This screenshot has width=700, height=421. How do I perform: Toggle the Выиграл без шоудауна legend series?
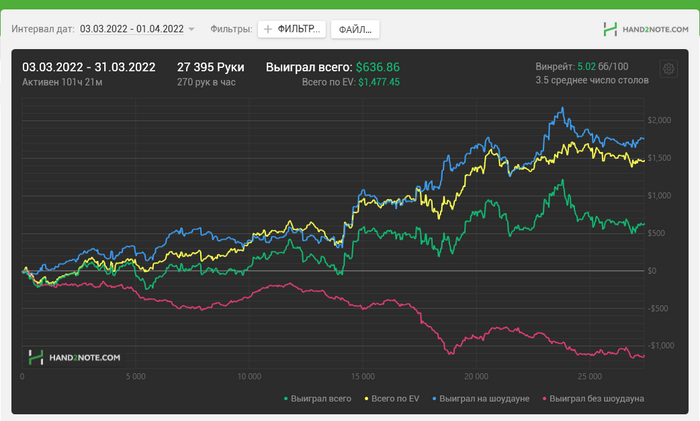pyautogui.click(x=593, y=399)
